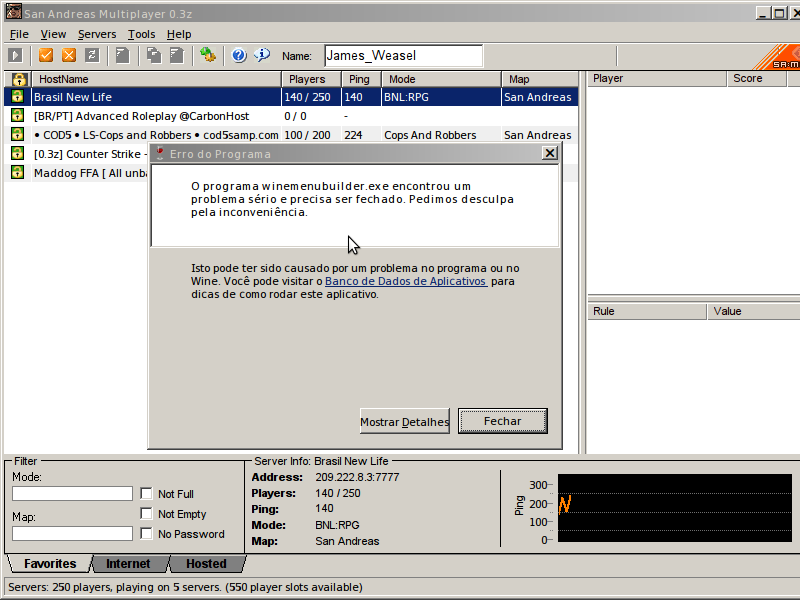The width and height of the screenshot is (800, 600).
Task: Select the [0.3z] Counter Strike server row
Action: (x=77, y=154)
